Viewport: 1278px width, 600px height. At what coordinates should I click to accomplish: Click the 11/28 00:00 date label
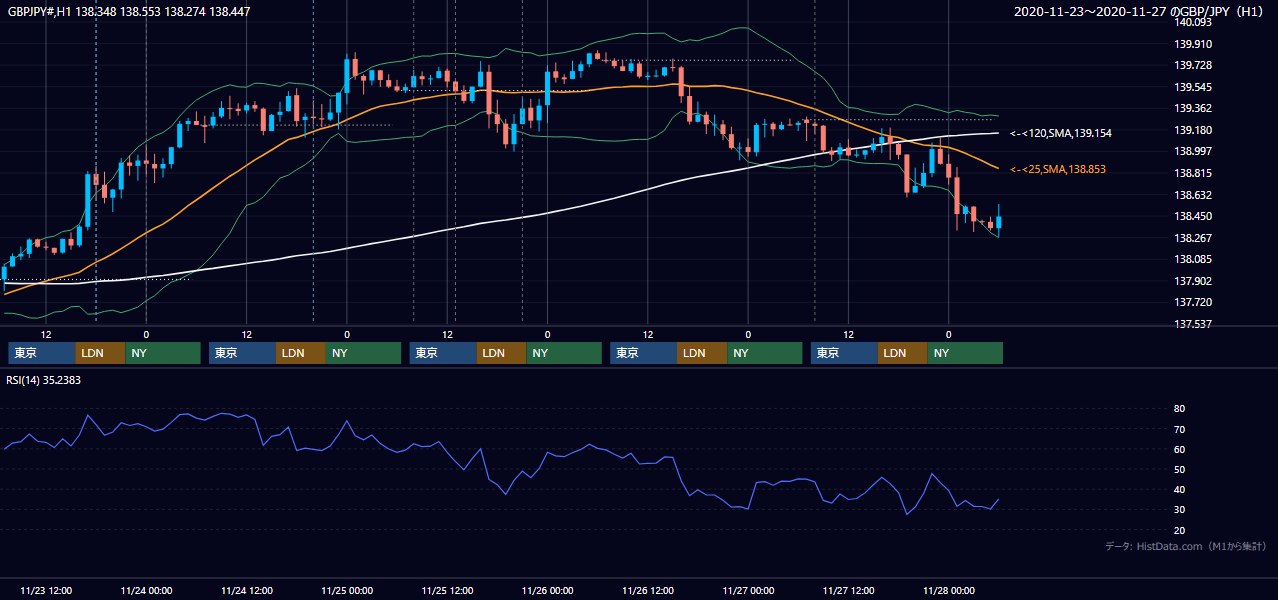[949, 590]
